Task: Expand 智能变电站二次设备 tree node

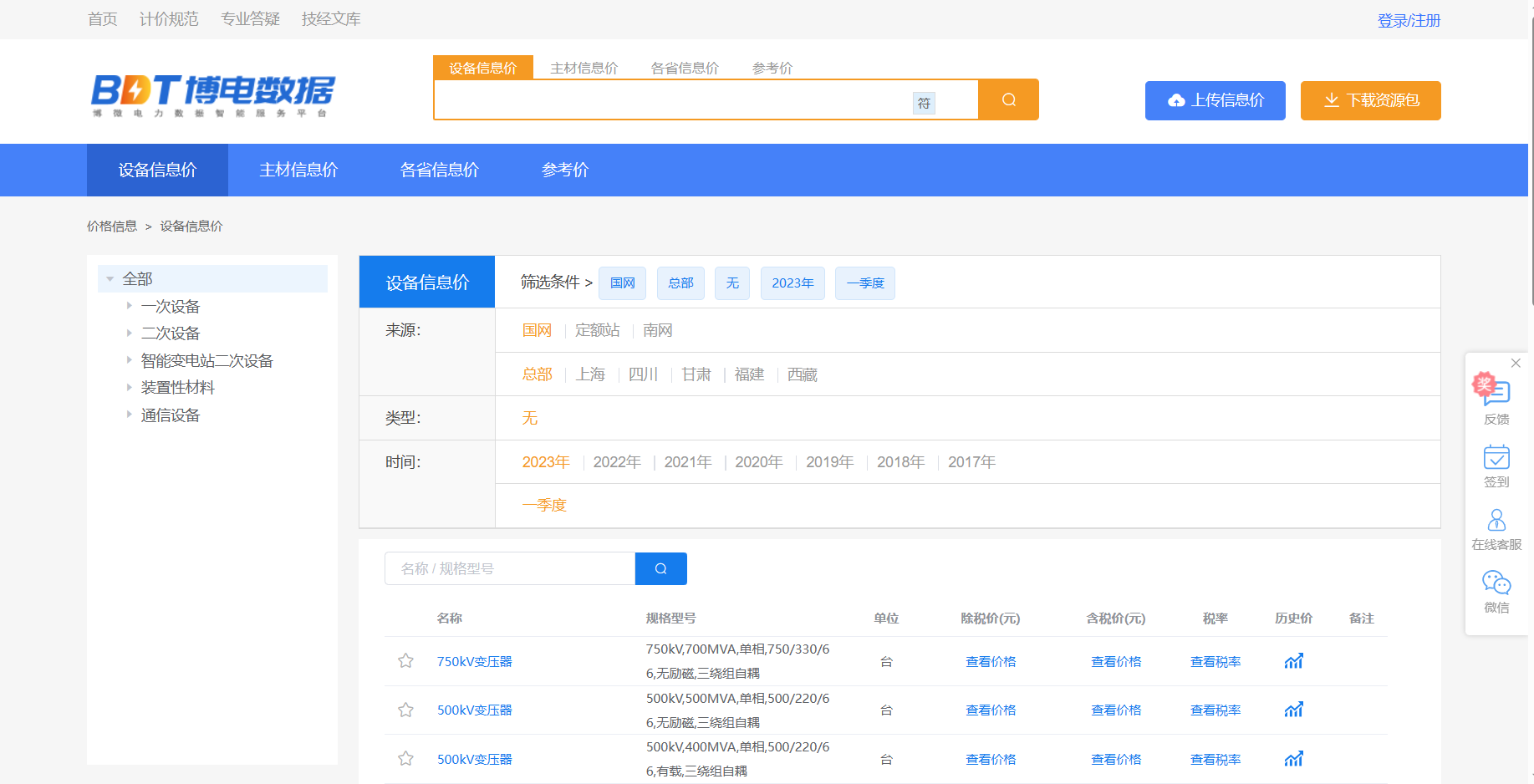Action: coord(129,360)
